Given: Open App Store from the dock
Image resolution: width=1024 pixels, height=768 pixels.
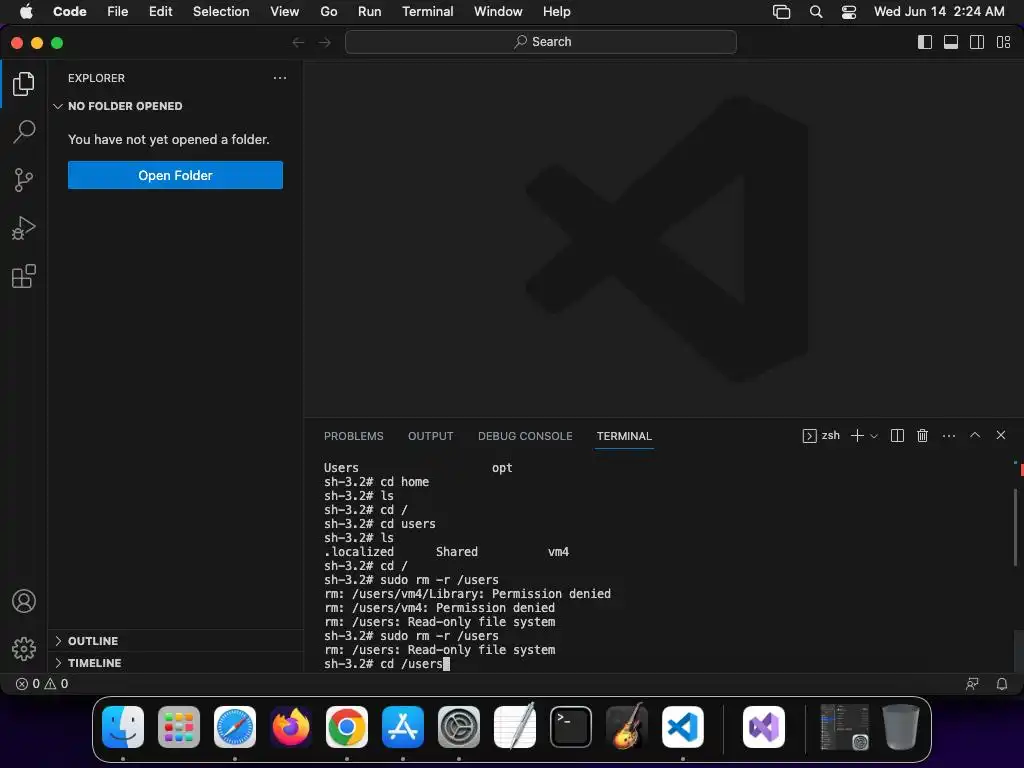Looking at the screenshot, I should 403,727.
